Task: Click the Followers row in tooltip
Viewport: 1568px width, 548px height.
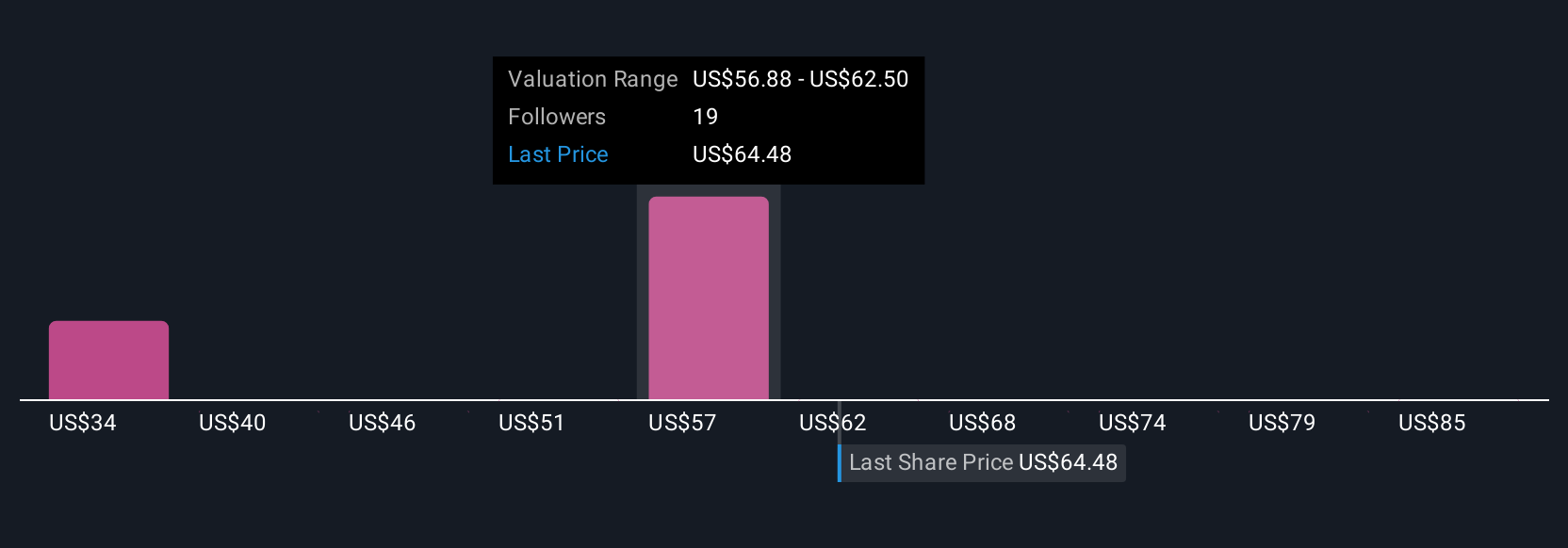Action: pos(708,117)
